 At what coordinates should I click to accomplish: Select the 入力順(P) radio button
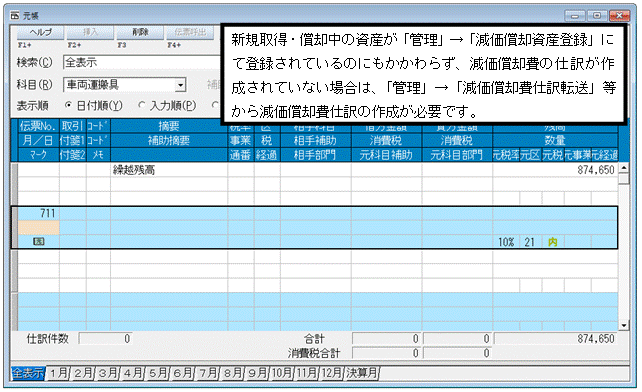coord(142,105)
